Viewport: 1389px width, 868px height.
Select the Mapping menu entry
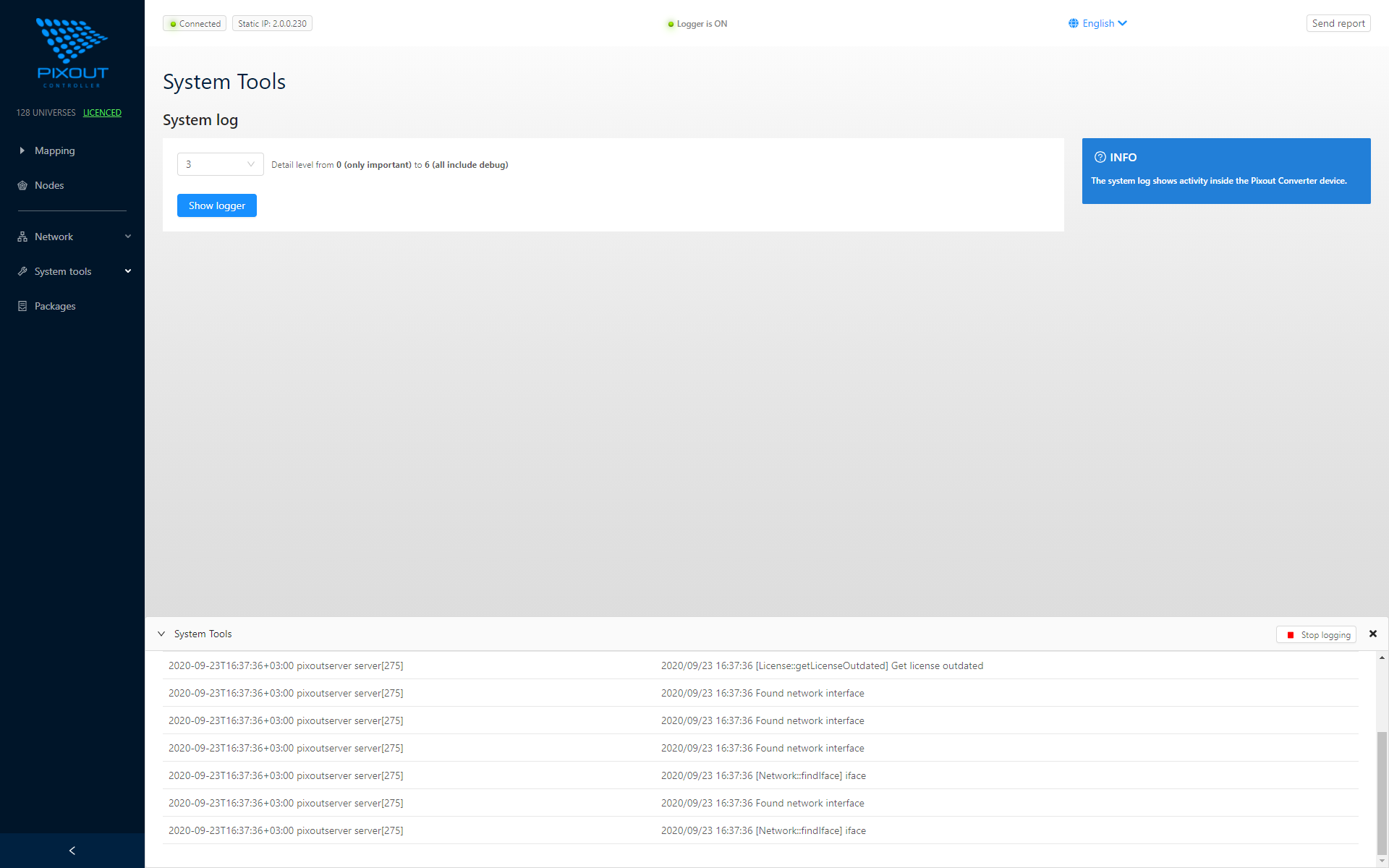point(54,150)
